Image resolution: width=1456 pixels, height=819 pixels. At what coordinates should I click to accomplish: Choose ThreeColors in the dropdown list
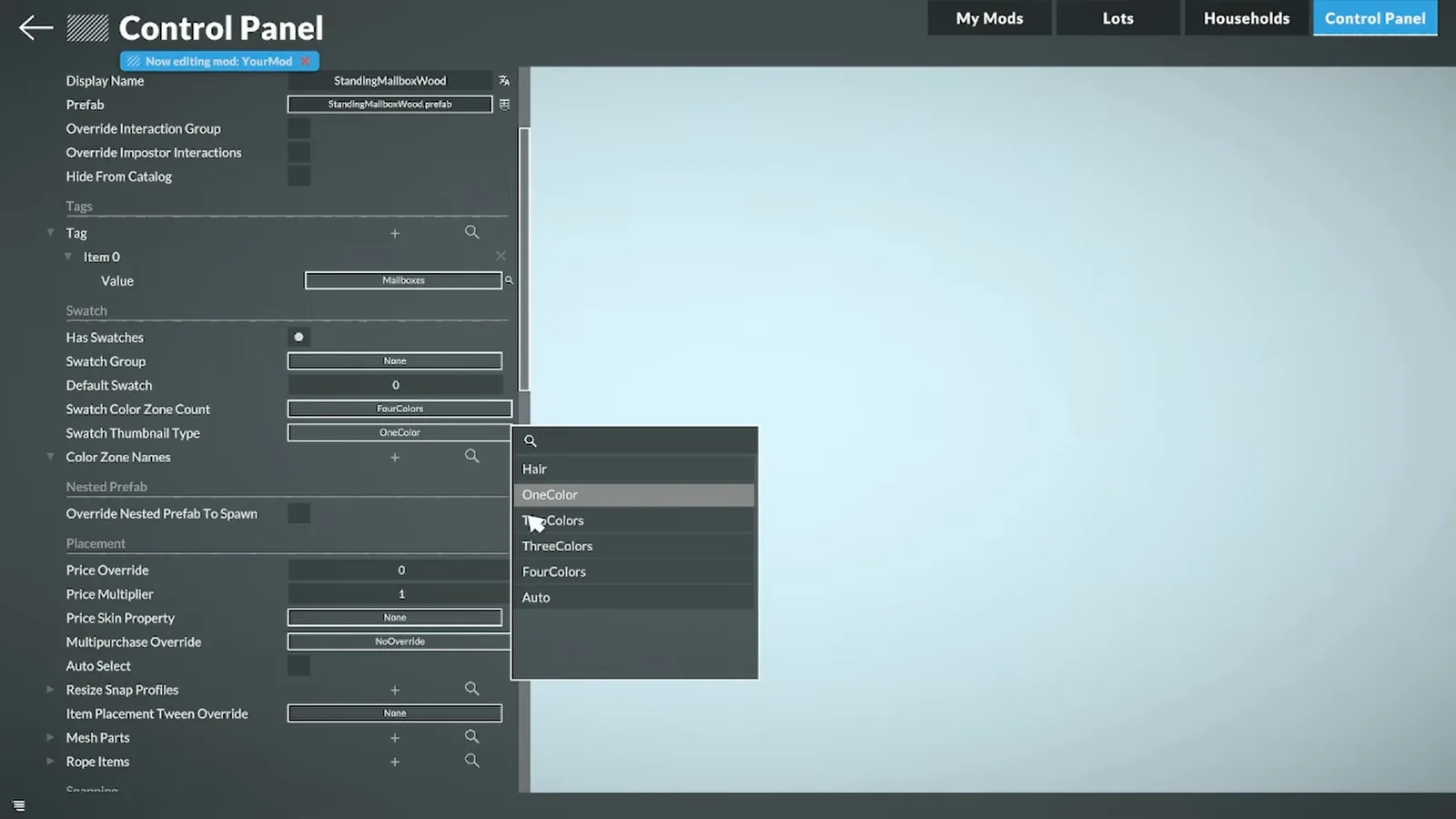tap(634, 546)
